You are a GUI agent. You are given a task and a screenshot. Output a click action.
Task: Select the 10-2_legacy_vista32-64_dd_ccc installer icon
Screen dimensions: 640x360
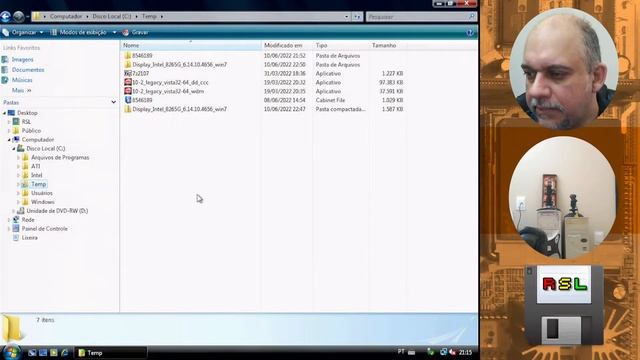point(128,82)
